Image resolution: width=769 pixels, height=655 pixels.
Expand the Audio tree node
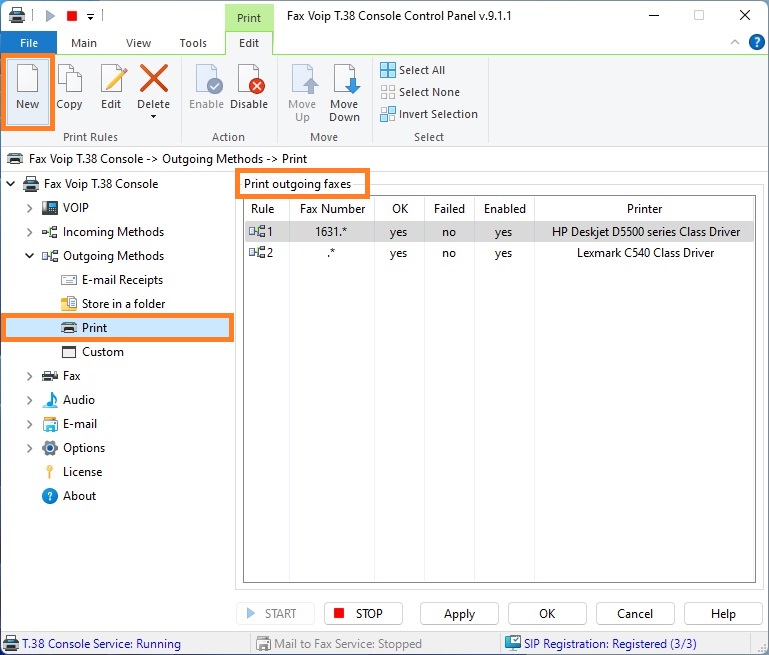pyautogui.click(x=29, y=401)
